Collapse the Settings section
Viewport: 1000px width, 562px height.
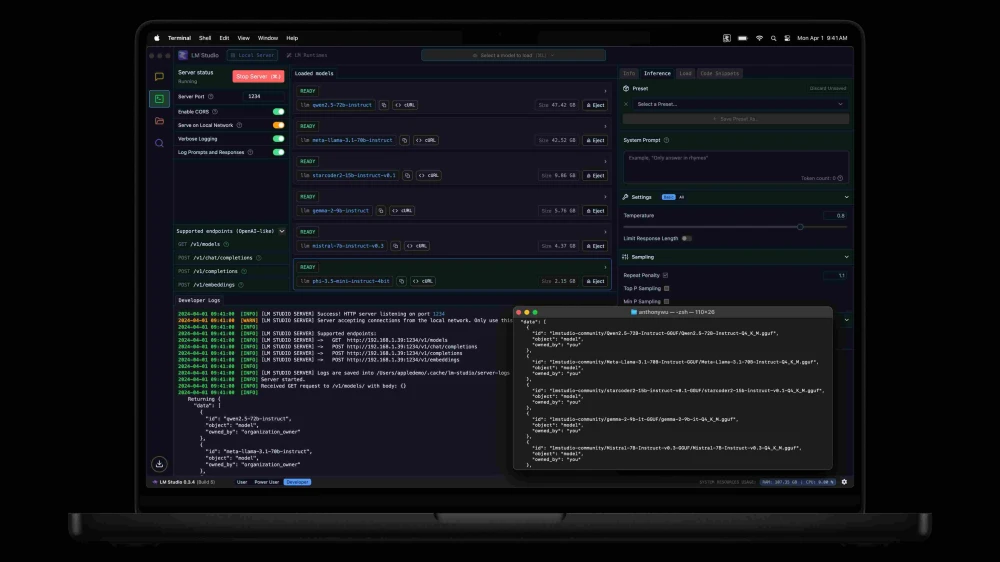click(x=846, y=197)
